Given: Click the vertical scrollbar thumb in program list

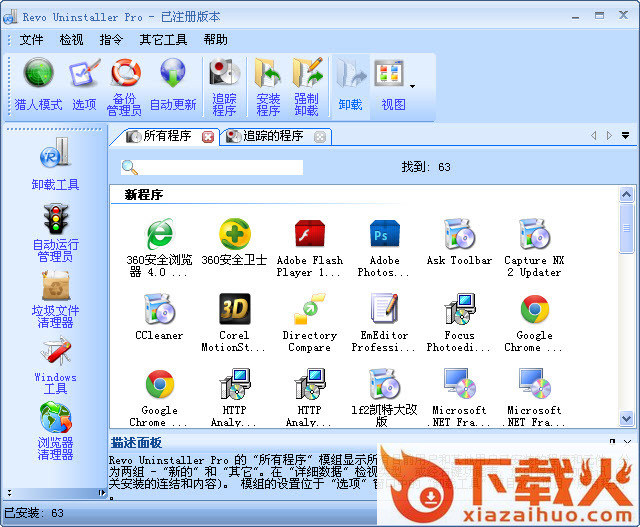Looking at the screenshot, I should 626,228.
